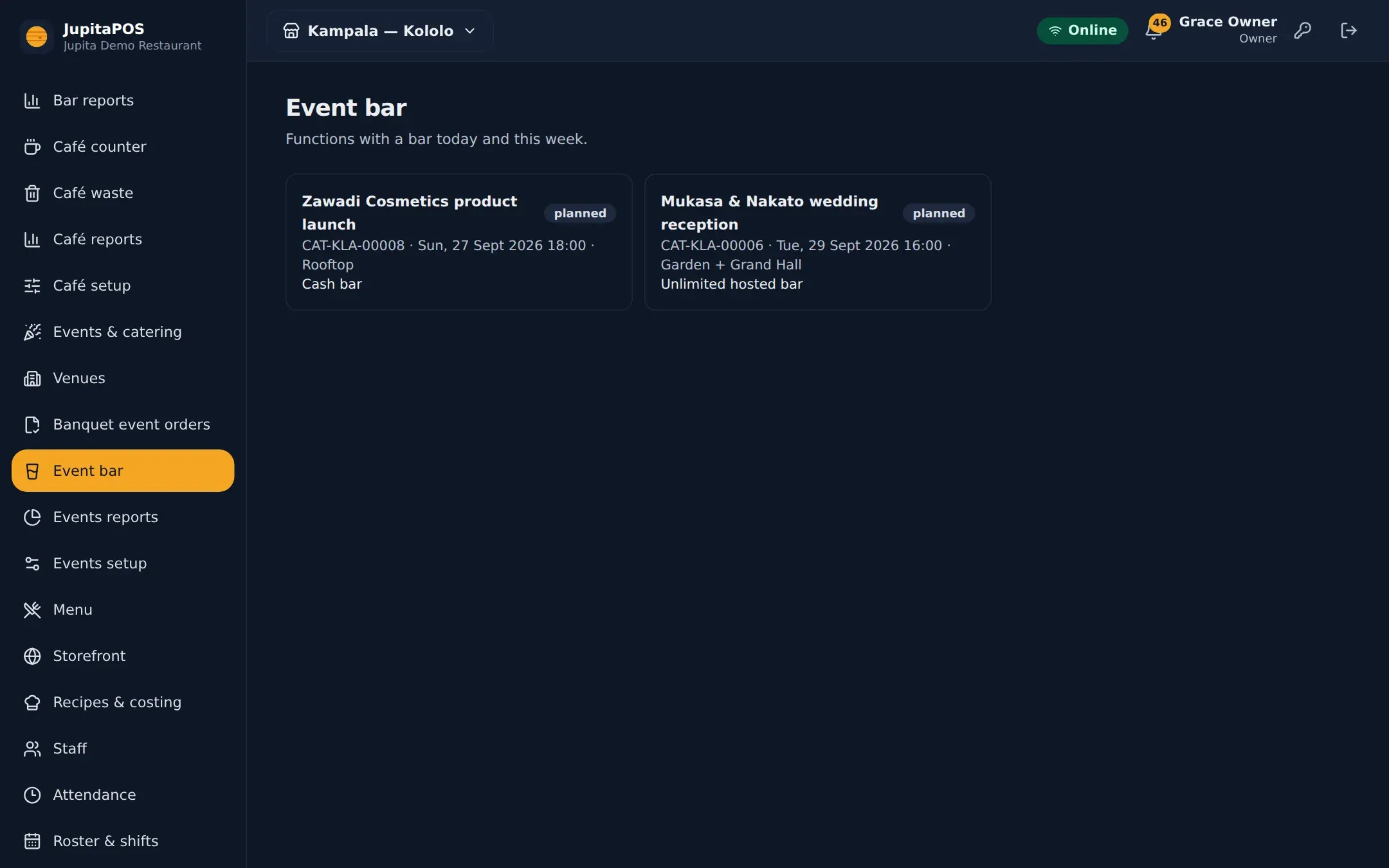The width and height of the screenshot is (1389, 868).
Task: Open Banquet event orders menu item
Action: [x=123, y=425]
